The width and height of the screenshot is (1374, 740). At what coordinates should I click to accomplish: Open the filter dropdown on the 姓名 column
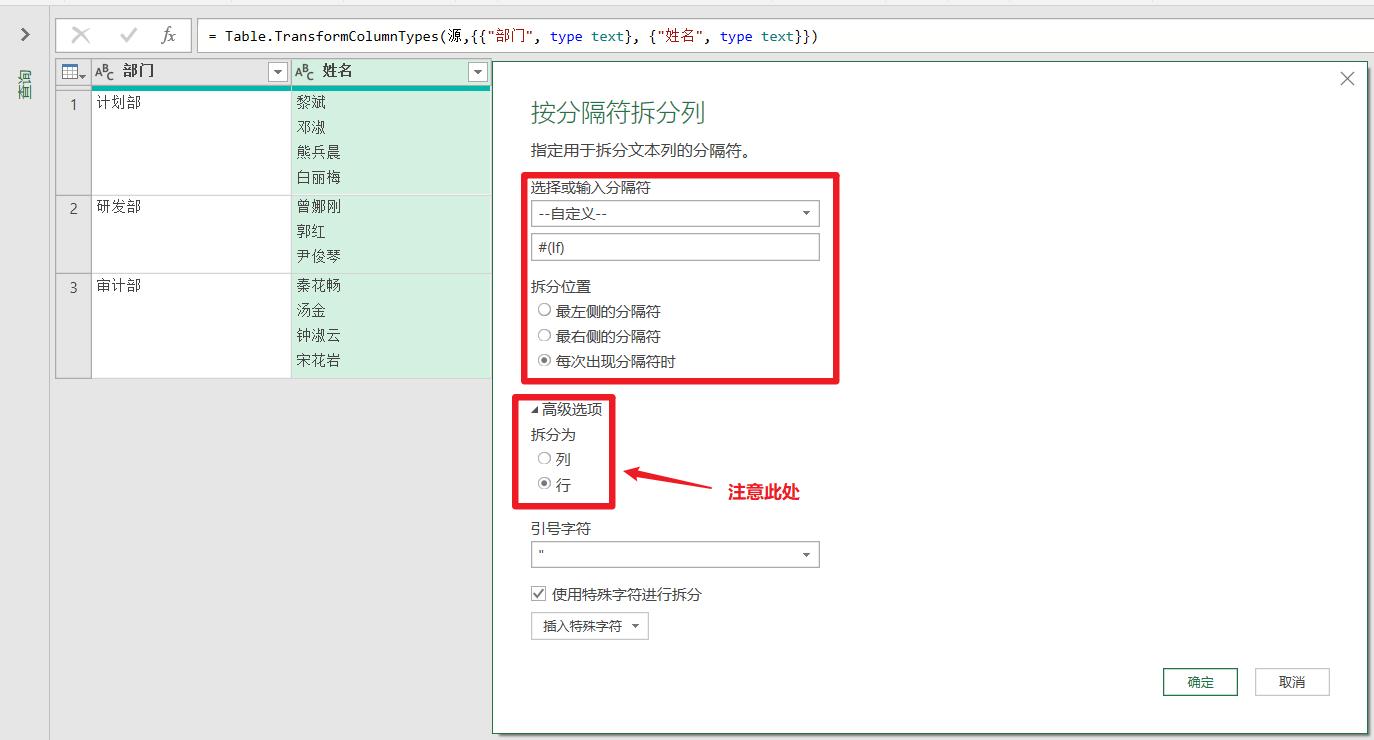point(478,71)
